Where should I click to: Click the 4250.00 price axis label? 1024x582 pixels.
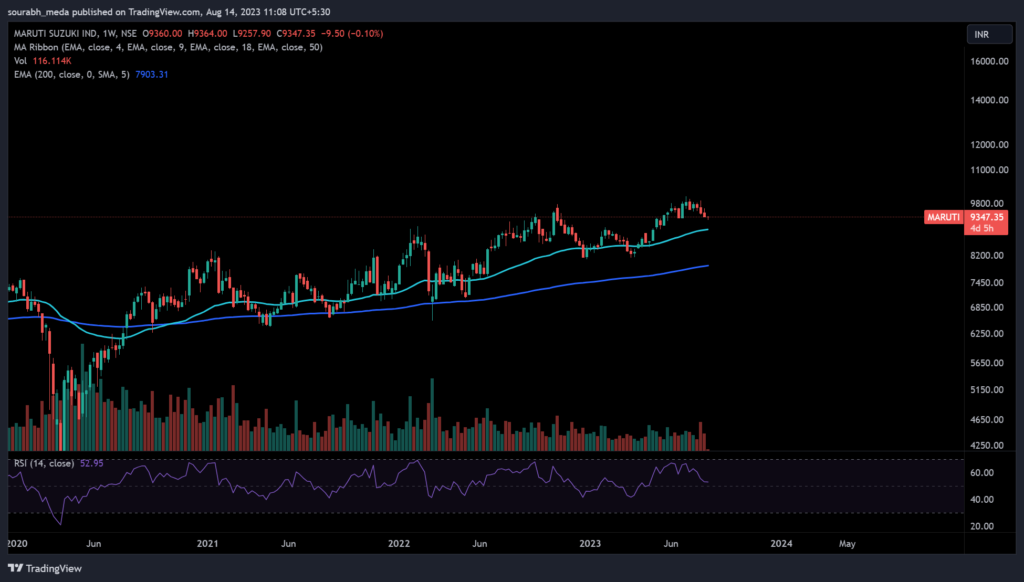(x=987, y=445)
